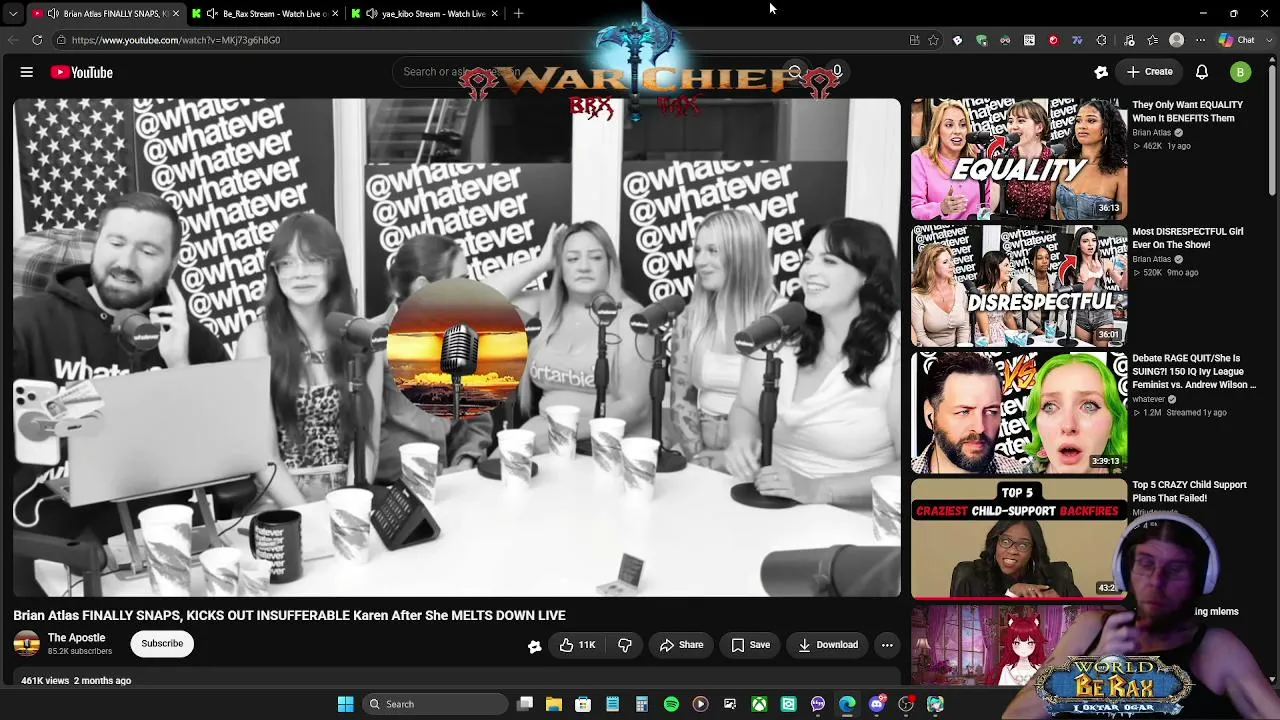This screenshot has height=720, width=1280.
Task: Go to the YouTube home logo
Action: [82, 72]
